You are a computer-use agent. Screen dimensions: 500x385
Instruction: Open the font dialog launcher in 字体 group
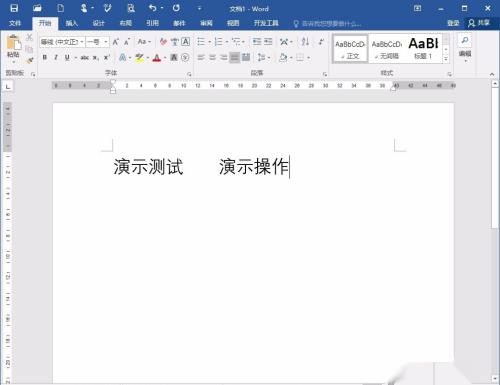pos(189,74)
